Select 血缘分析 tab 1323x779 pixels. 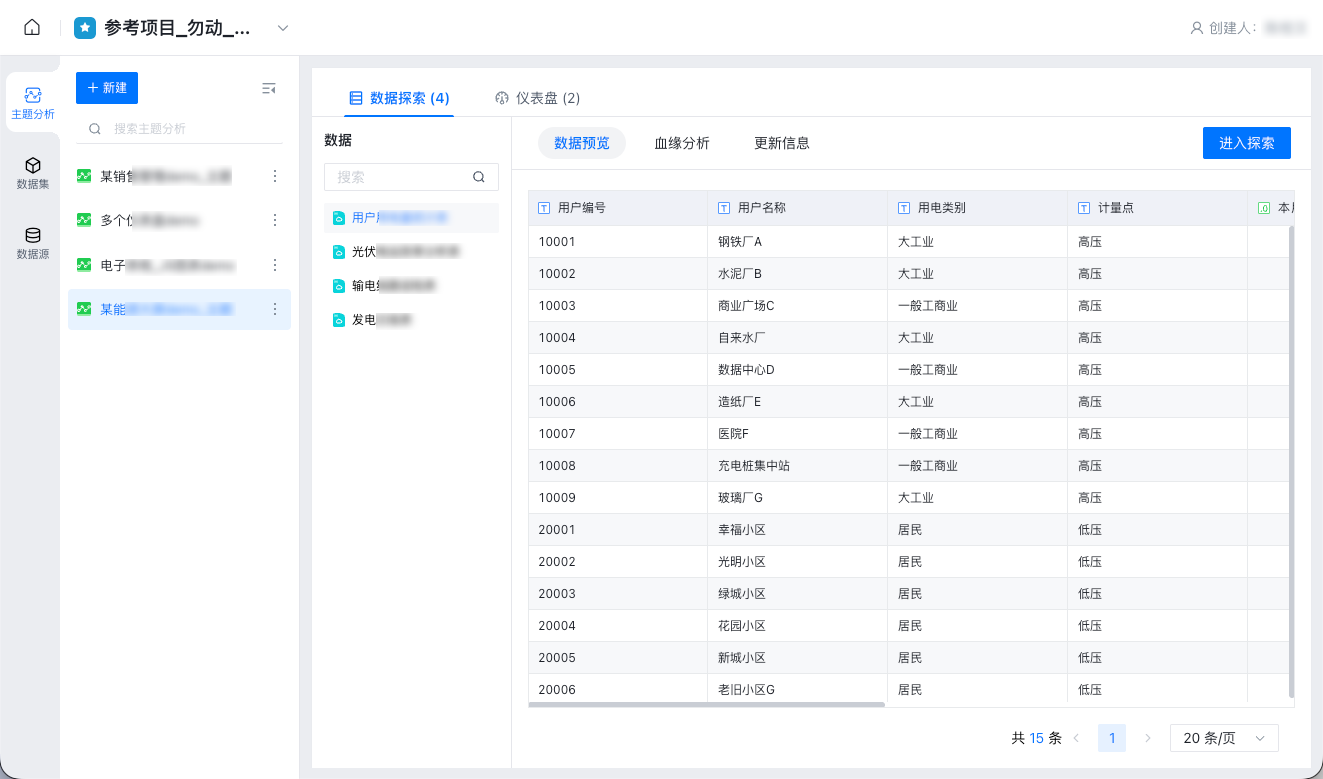pyautogui.click(x=682, y=143)
